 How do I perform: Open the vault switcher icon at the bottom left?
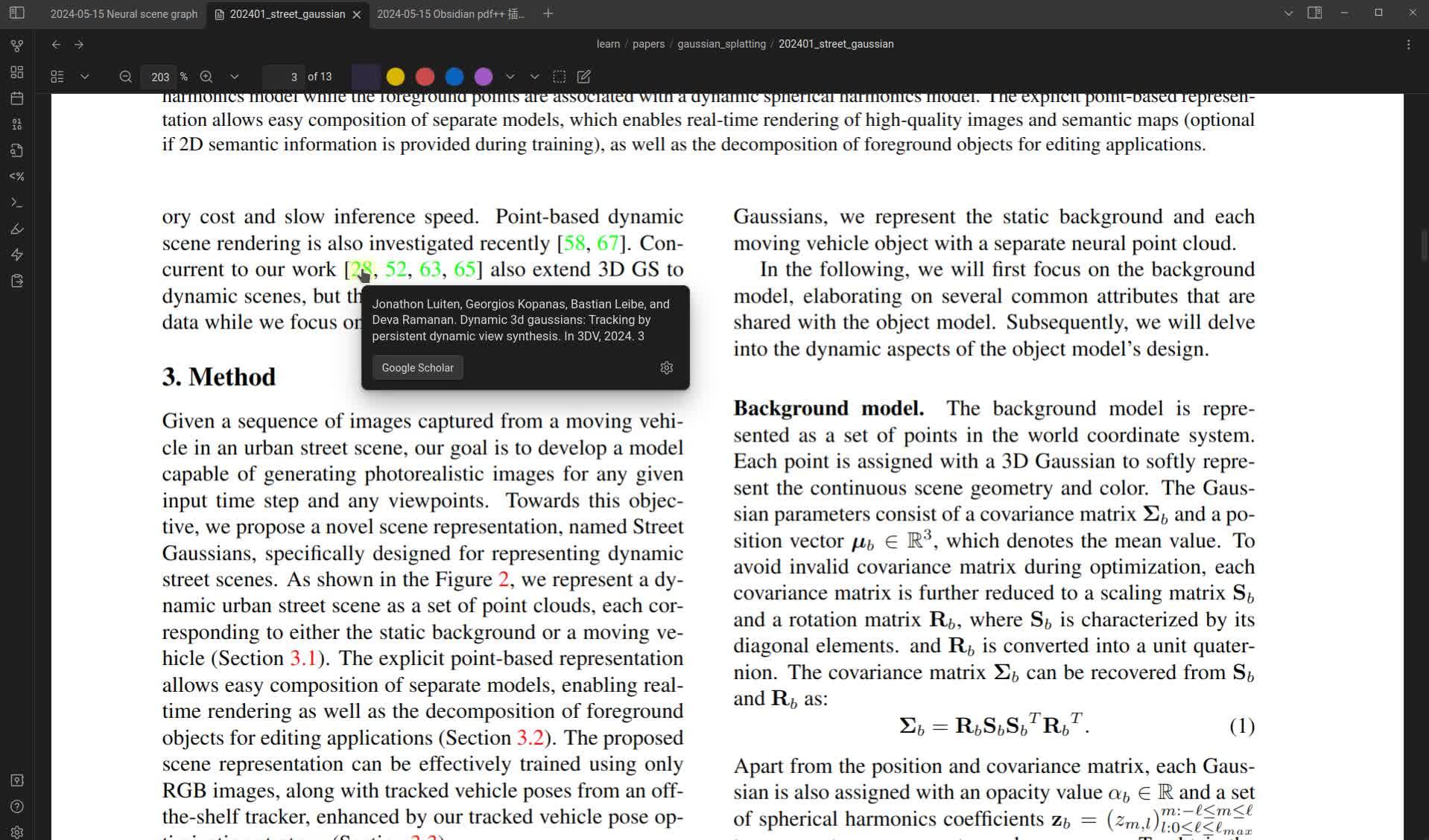(17, 780)
